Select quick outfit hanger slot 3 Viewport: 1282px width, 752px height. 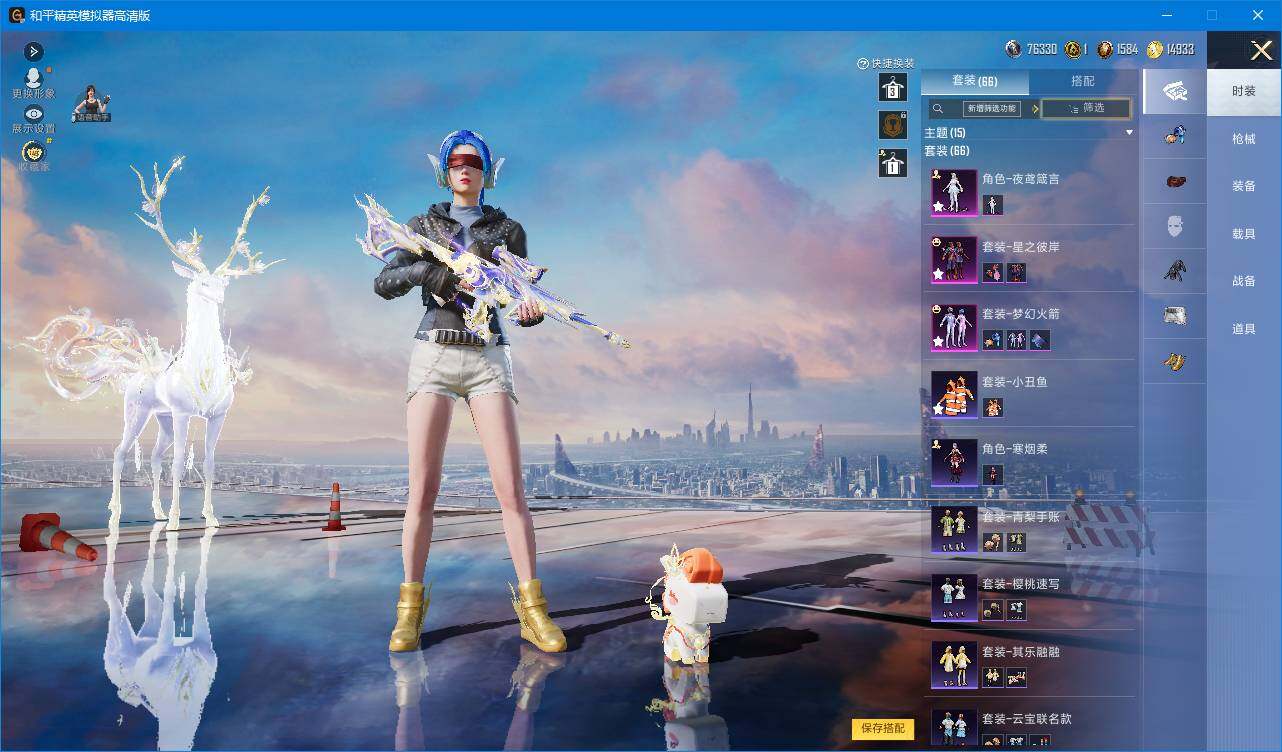click(x=893, y=88)
